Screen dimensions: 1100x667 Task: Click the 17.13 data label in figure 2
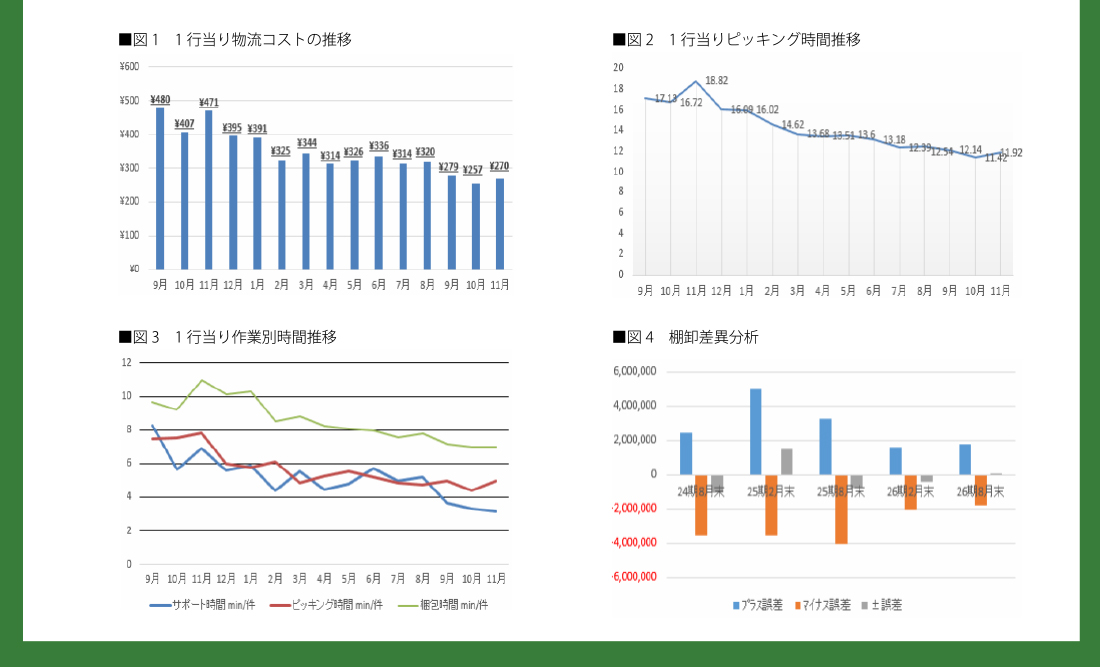coord(666,98)
